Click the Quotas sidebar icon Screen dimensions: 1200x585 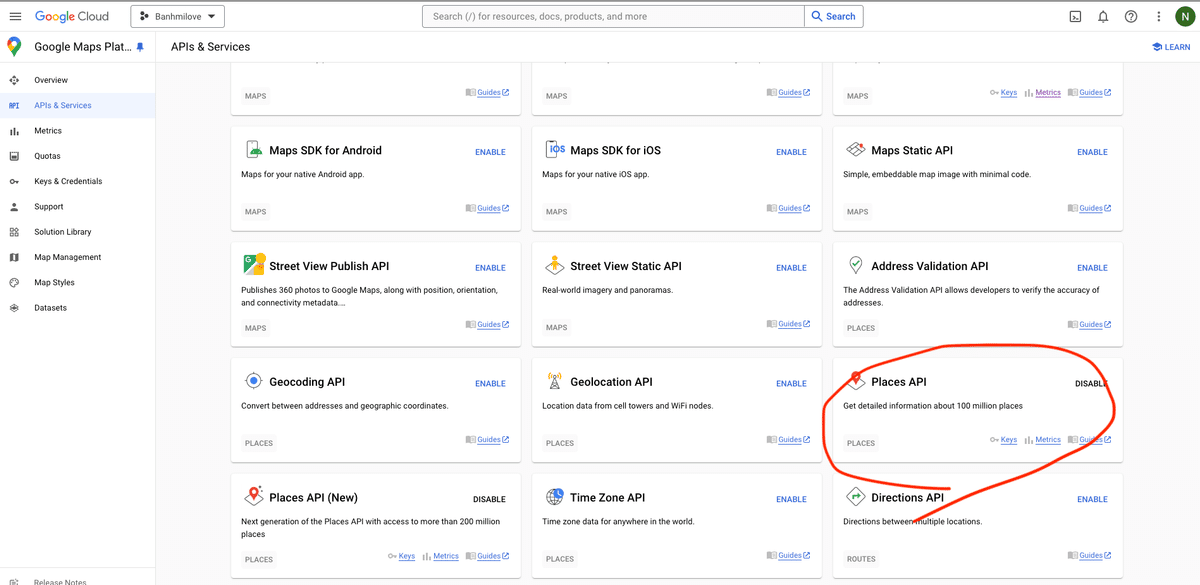[14, 156]
